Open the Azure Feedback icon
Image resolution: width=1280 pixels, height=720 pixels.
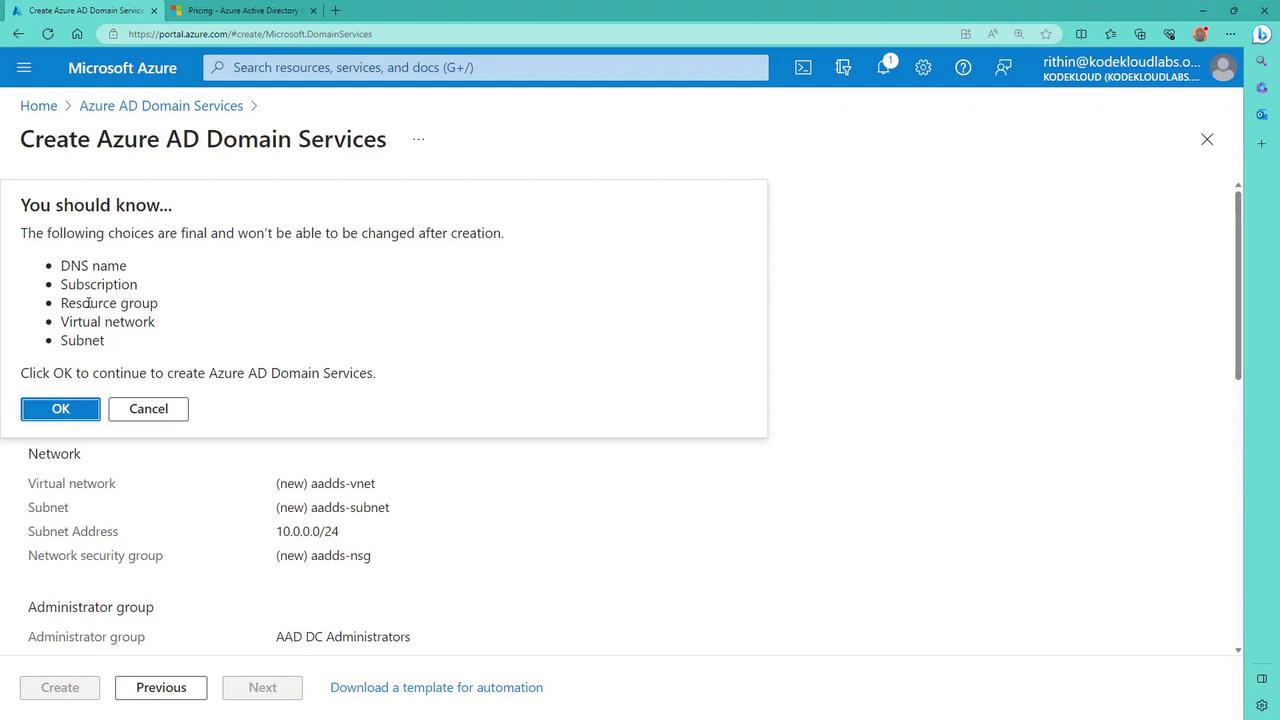click(x=1003, y=67)
